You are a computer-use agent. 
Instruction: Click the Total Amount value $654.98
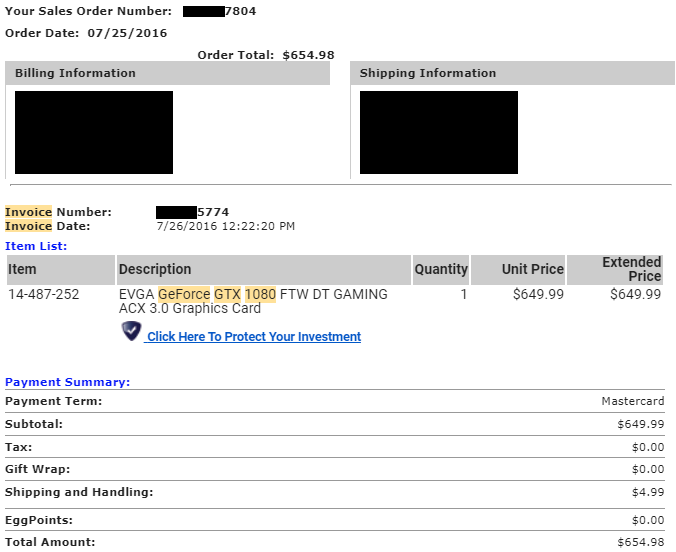coord(640,542)
